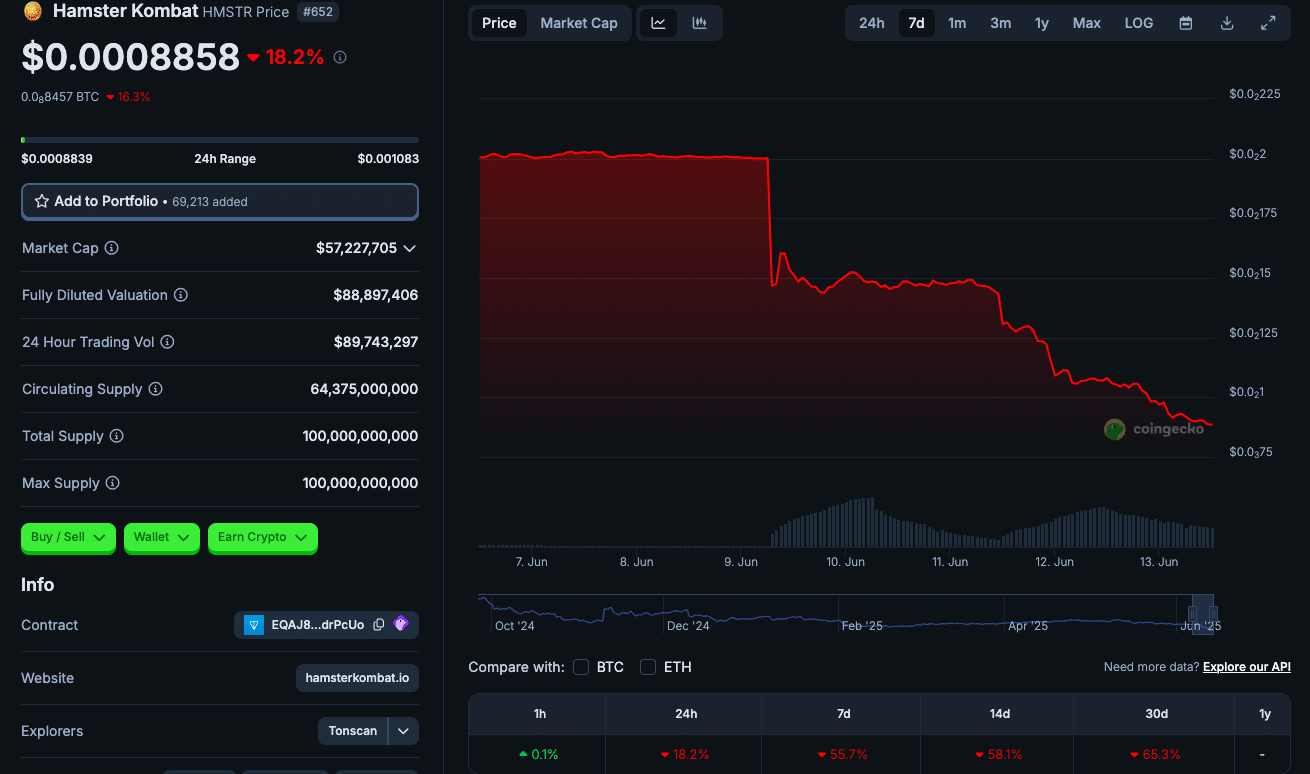
Task: Enable the BTC comparison checkbox
Action: 581,667
